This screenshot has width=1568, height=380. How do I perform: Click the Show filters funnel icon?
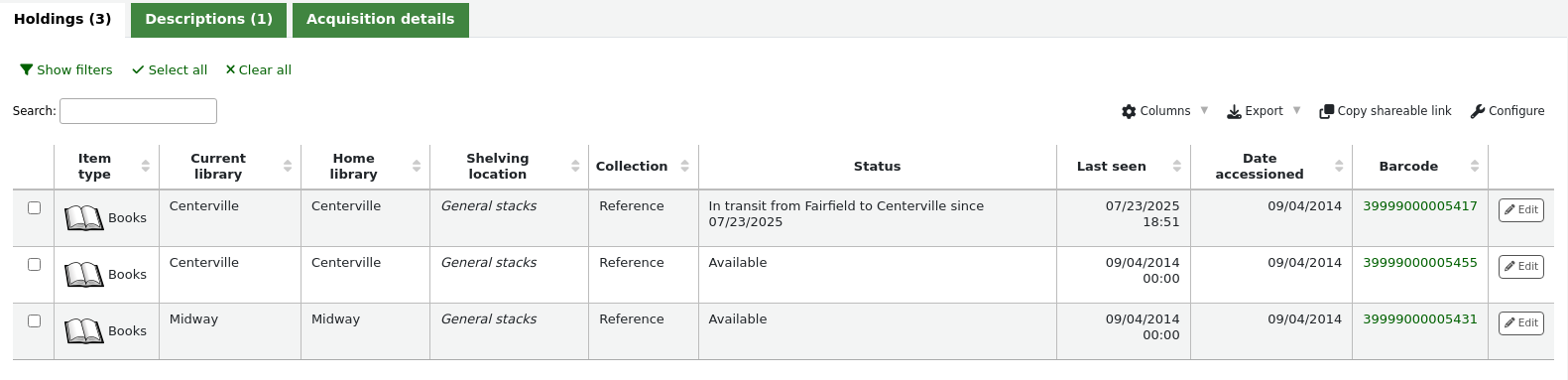coord(27,69)
